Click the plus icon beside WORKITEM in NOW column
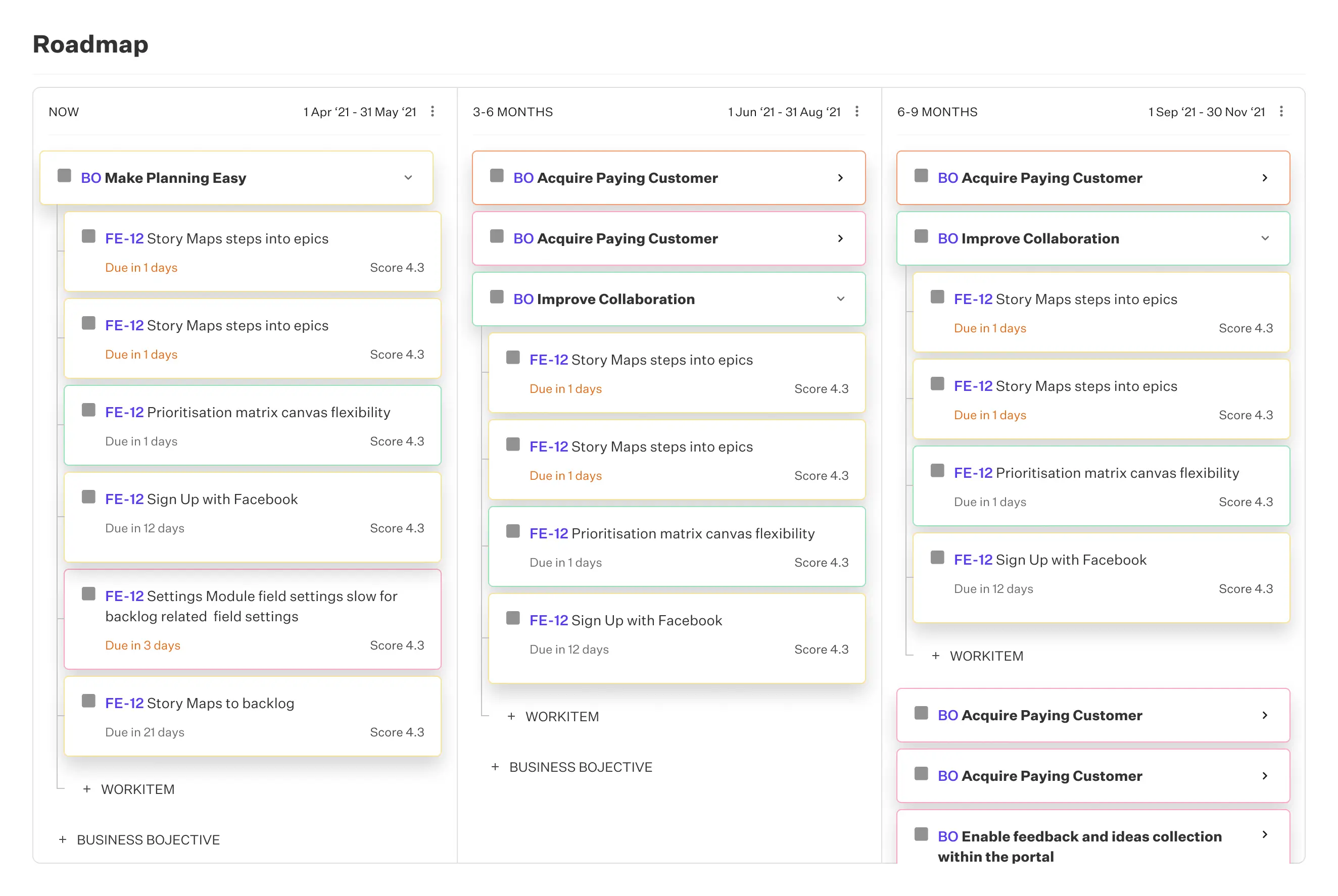1338x896 pixels. [x=87, y=789]
